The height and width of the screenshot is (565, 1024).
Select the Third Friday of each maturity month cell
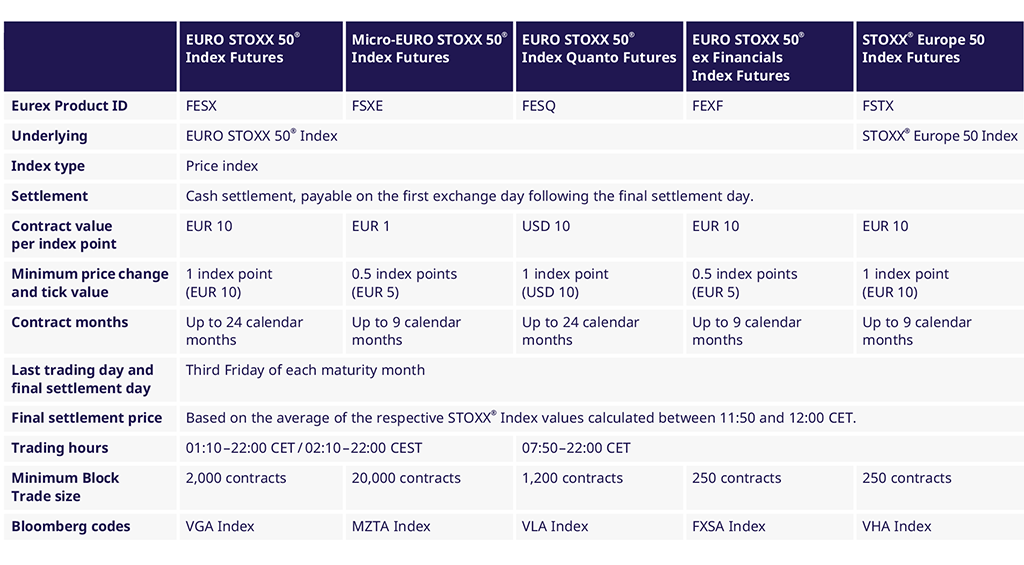pos(305,370)
